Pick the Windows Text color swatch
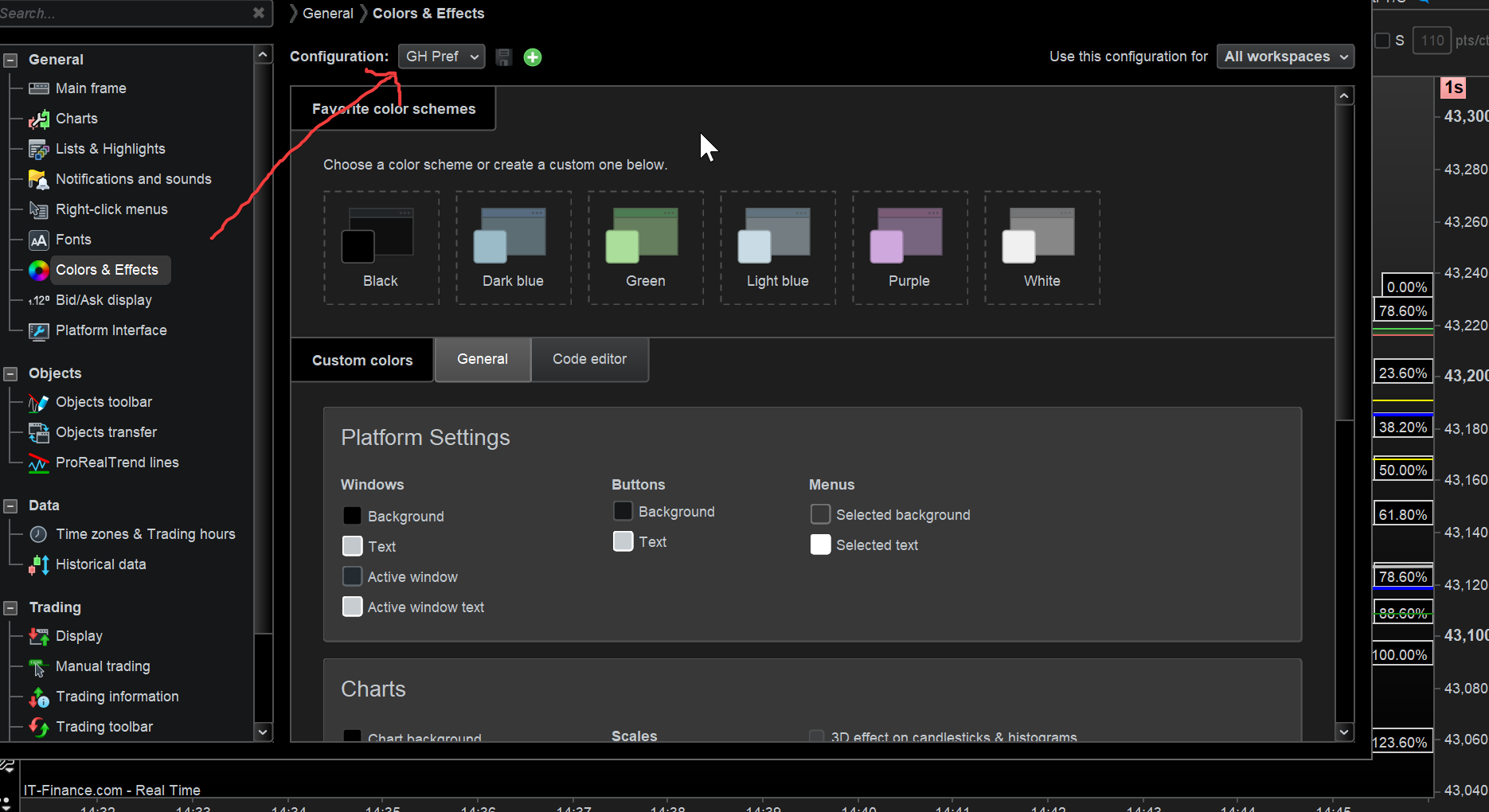The image size is (1489, 812). coord(352,546)
